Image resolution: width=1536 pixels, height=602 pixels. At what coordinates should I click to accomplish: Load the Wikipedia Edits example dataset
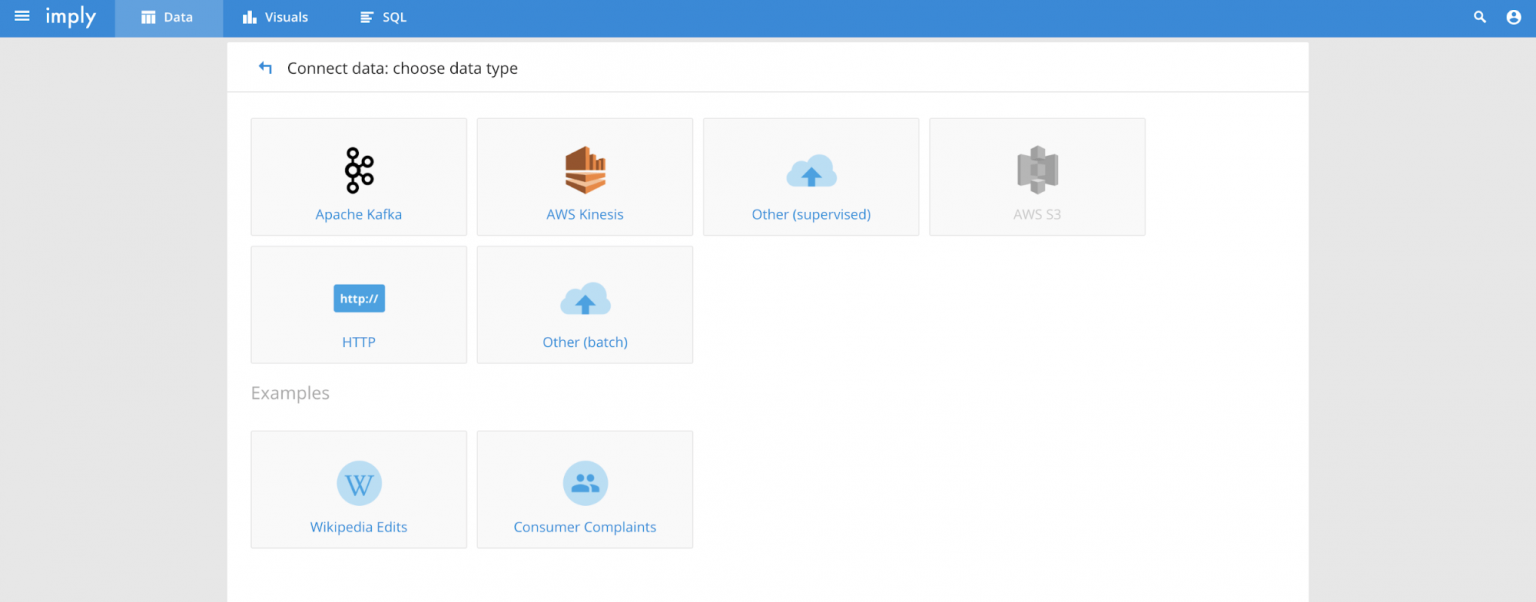click(x=358, y=489)
